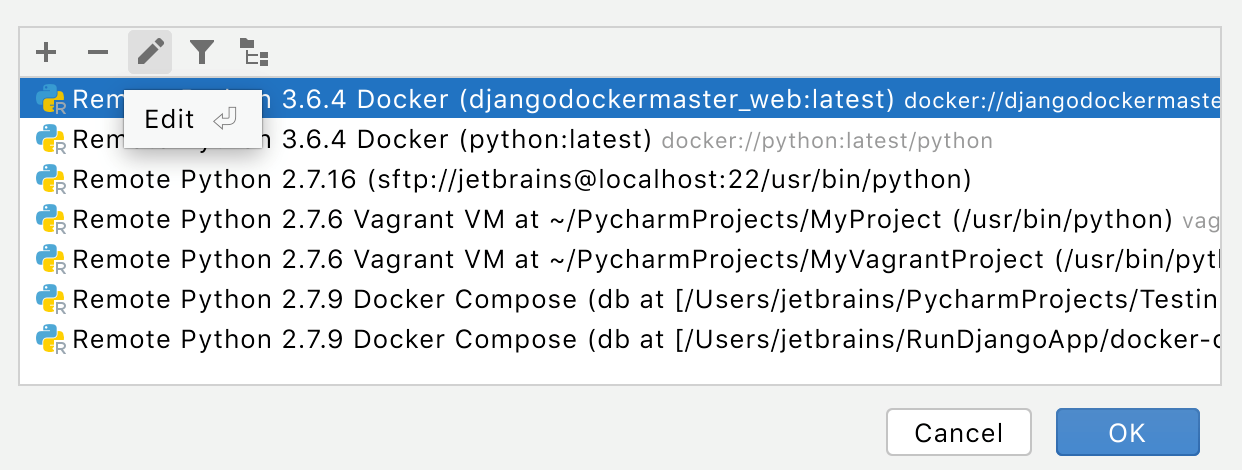This screenshot has width=1242, height=470.
Task: Click the filter funnel icon
Action: coord(202,52)
